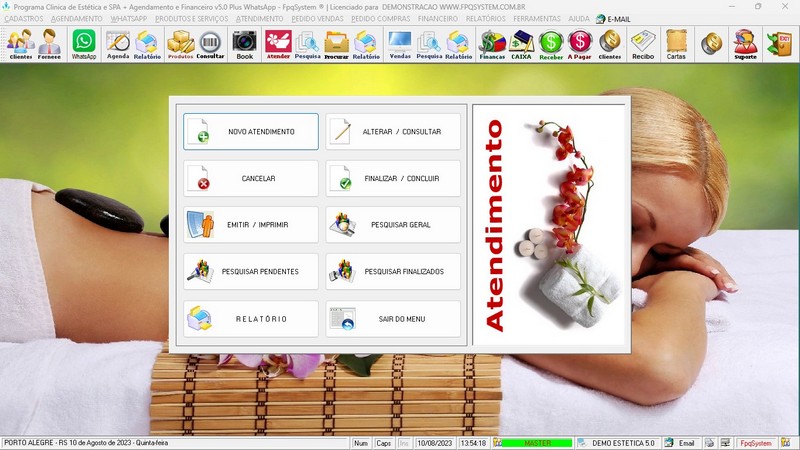Click the Caps indicator in status bar

(383, 443)
